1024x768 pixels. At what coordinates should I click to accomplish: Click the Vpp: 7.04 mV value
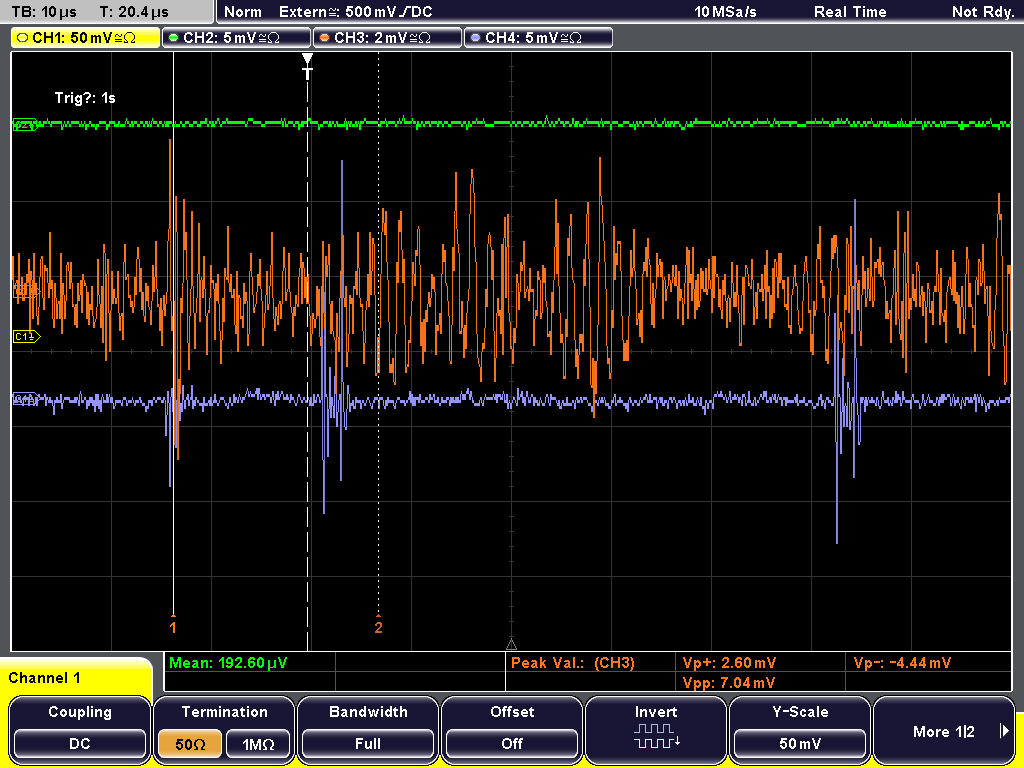pos(729,683)
